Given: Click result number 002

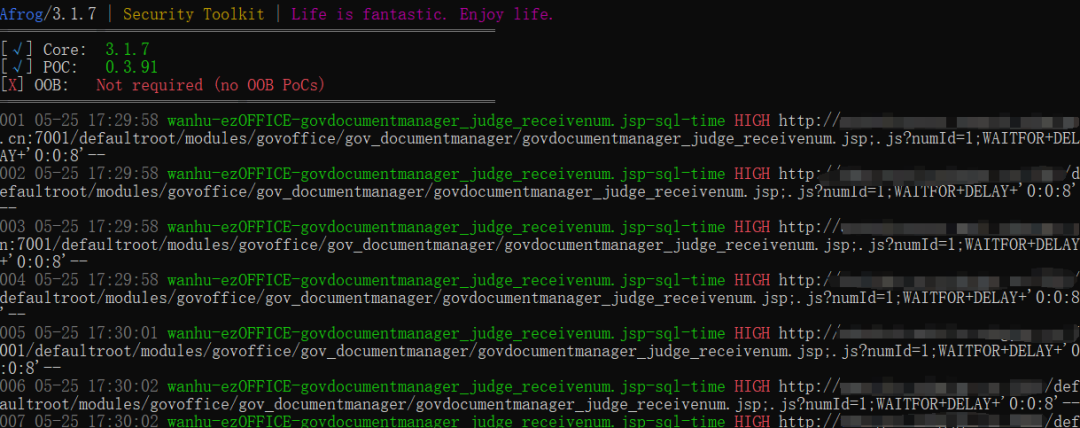Looking at the screenshot, I should [13, 174].
